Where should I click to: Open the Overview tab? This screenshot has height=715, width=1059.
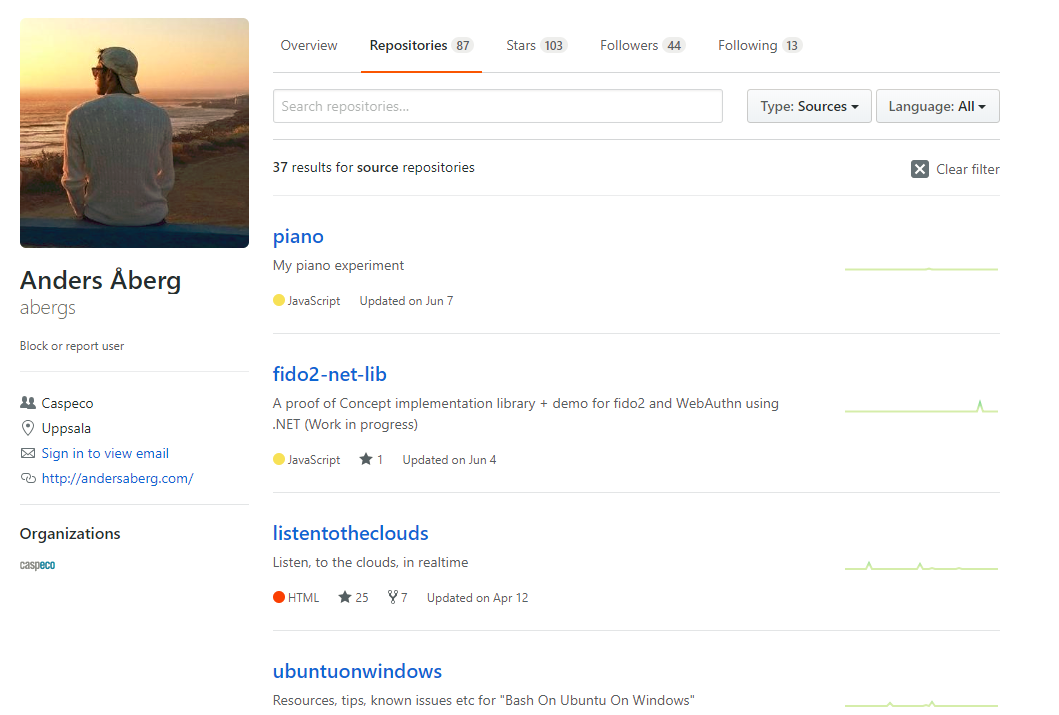[309, 45]
